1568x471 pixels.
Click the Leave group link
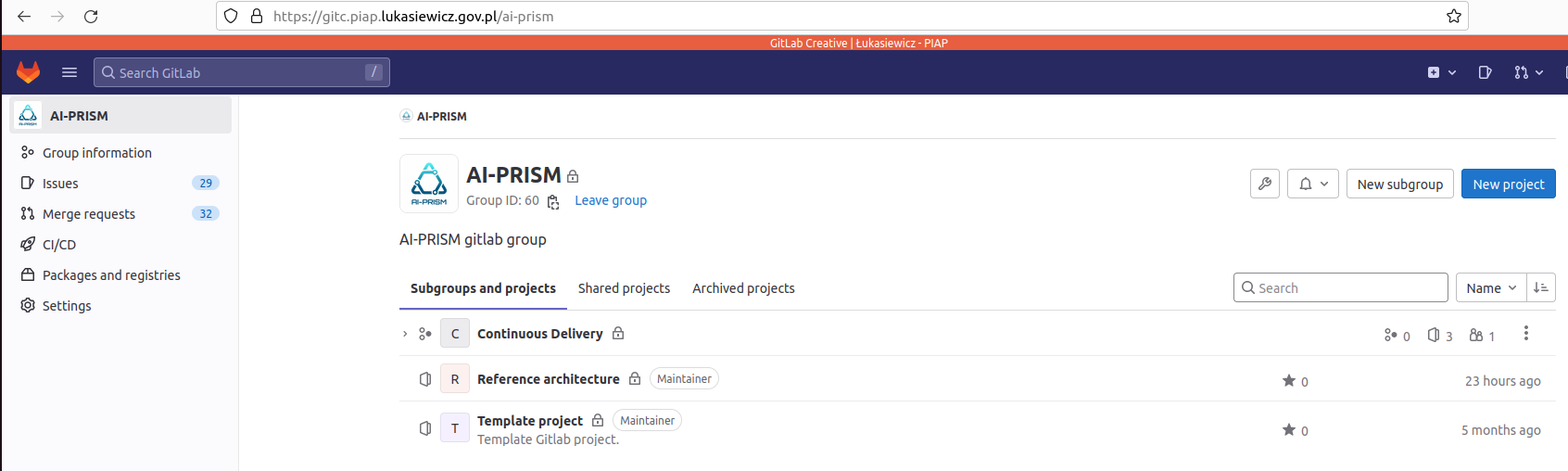(x=611, y=200)
